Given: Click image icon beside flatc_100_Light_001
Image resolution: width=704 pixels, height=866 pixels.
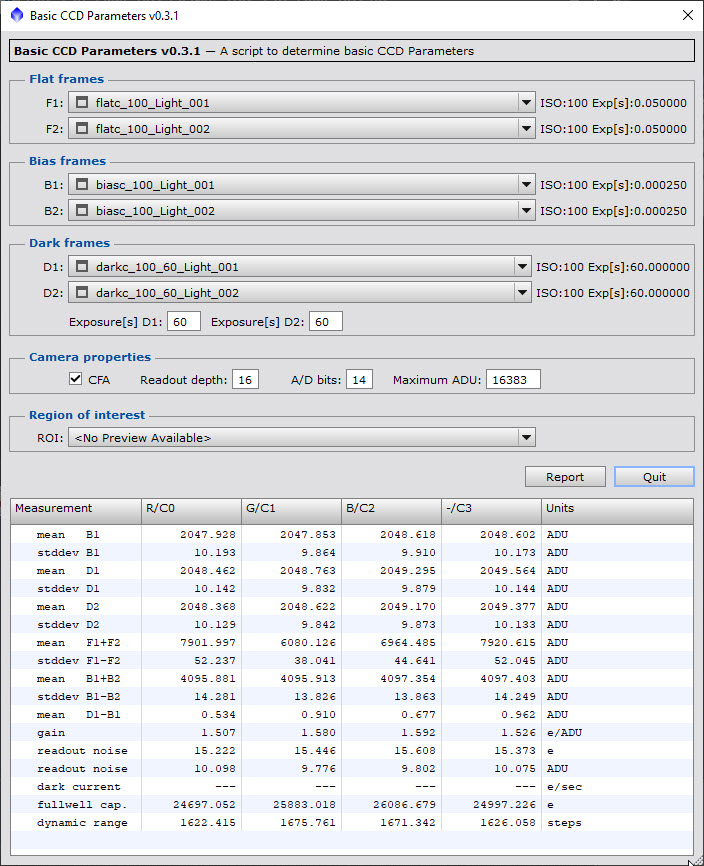Looking at the screenshot, I should click(82, 103).
